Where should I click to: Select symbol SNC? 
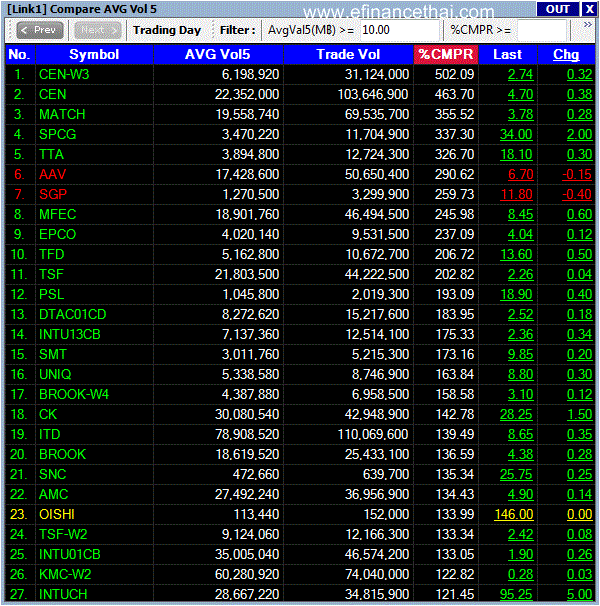coord(53,475)
